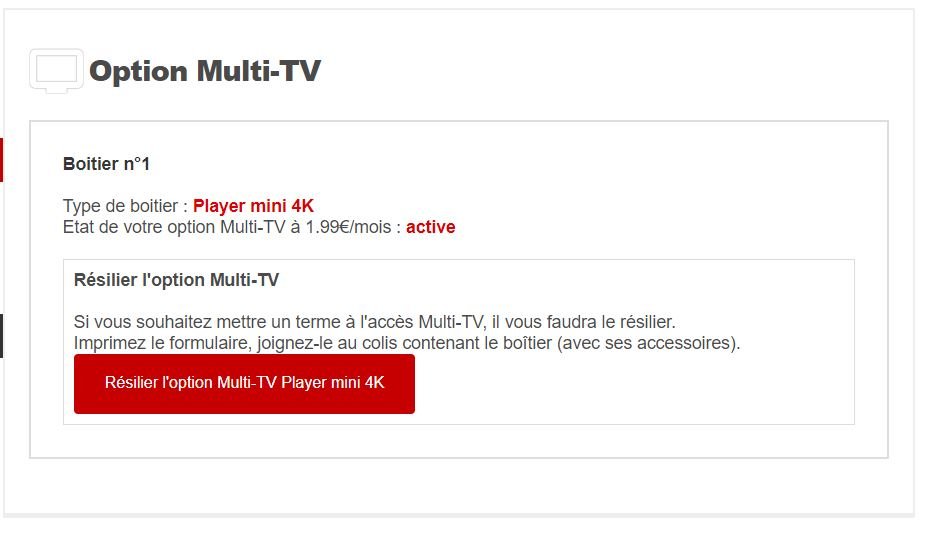Click the Etat de votre option Multi-TV line
Screen dimensions: 929x535
[259, 227]
